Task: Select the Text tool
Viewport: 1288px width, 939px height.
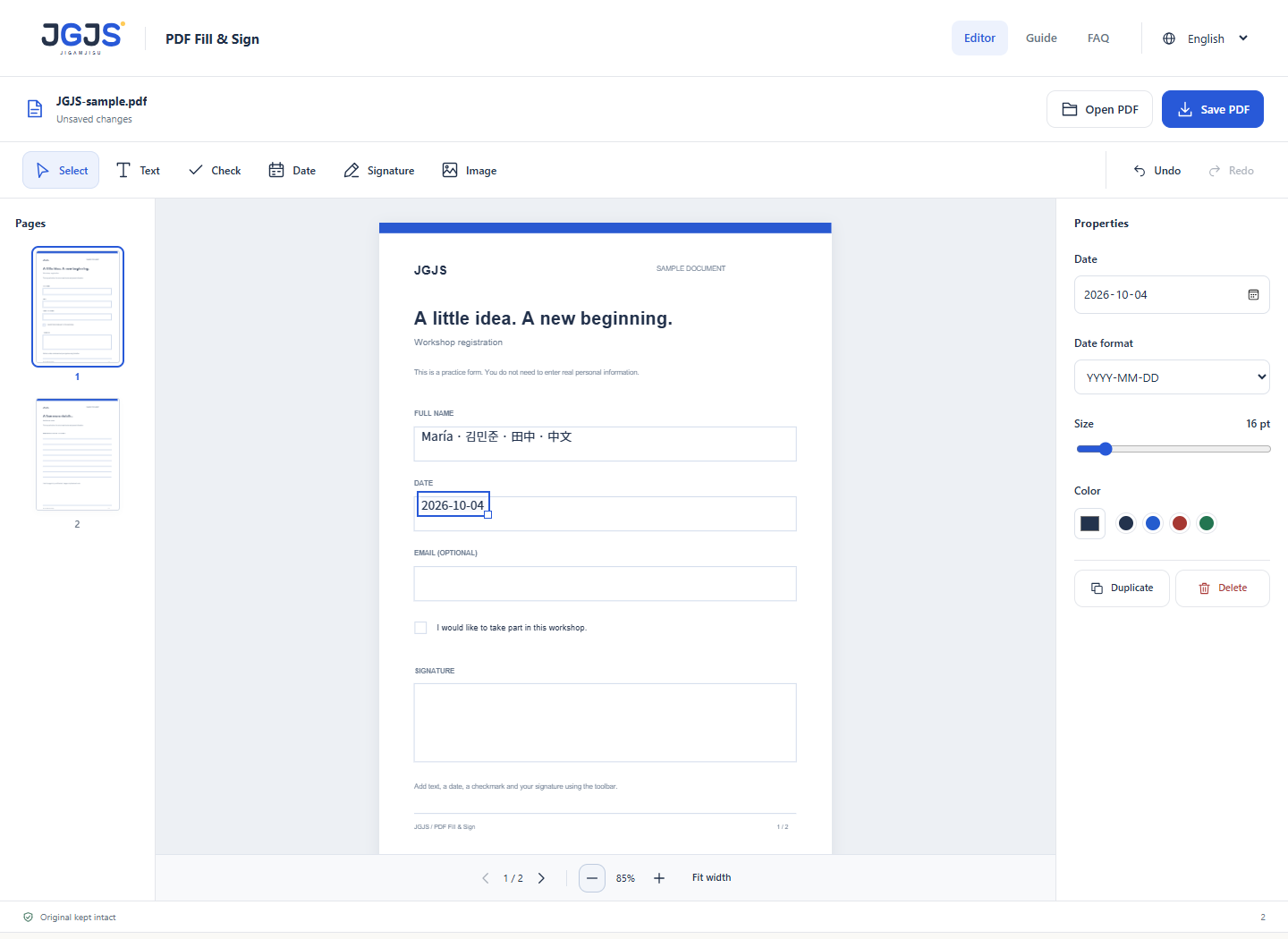Action: (x=139, y=170)
